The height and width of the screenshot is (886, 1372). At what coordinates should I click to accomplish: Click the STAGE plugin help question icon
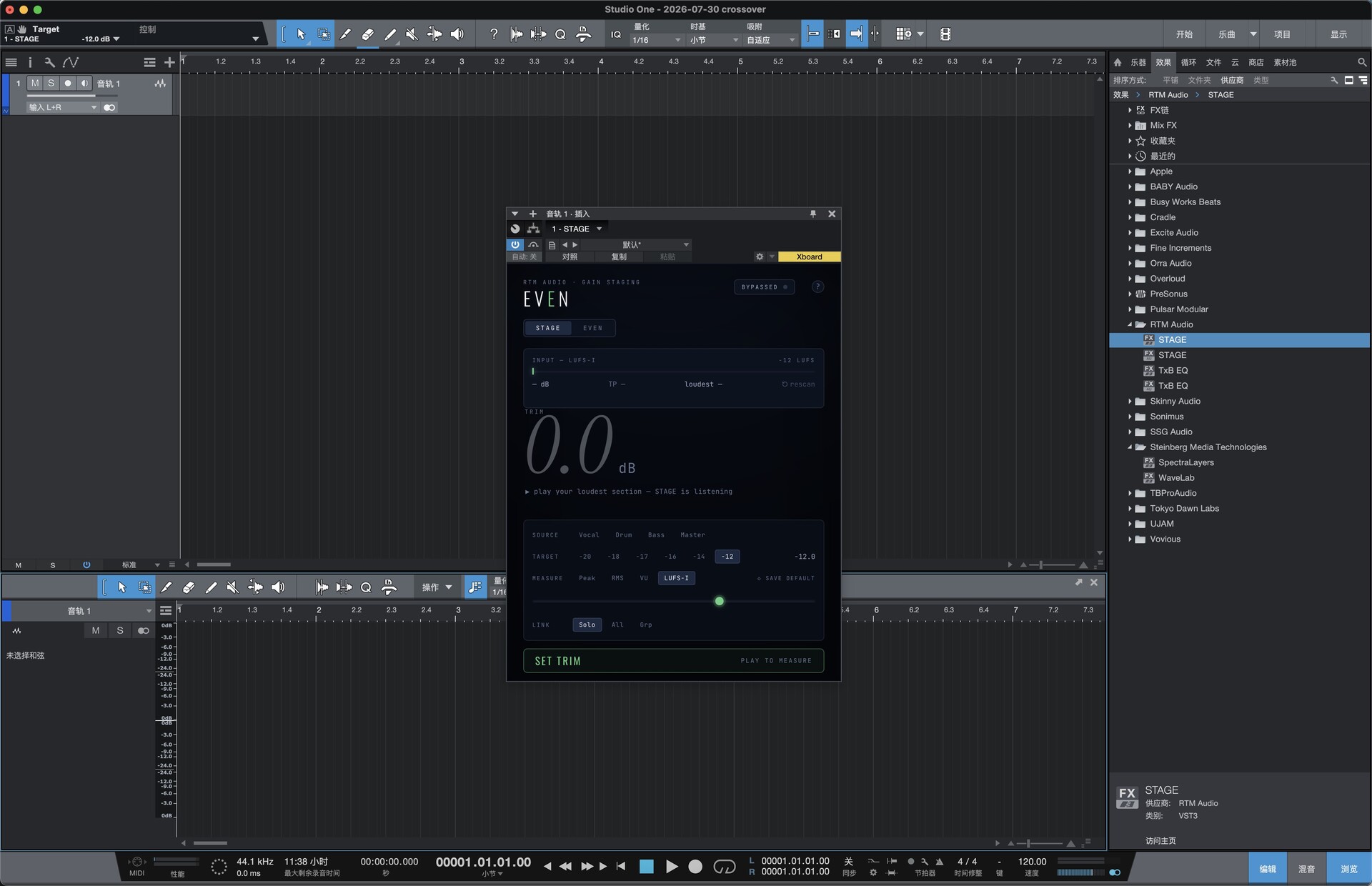pos(818,287)
